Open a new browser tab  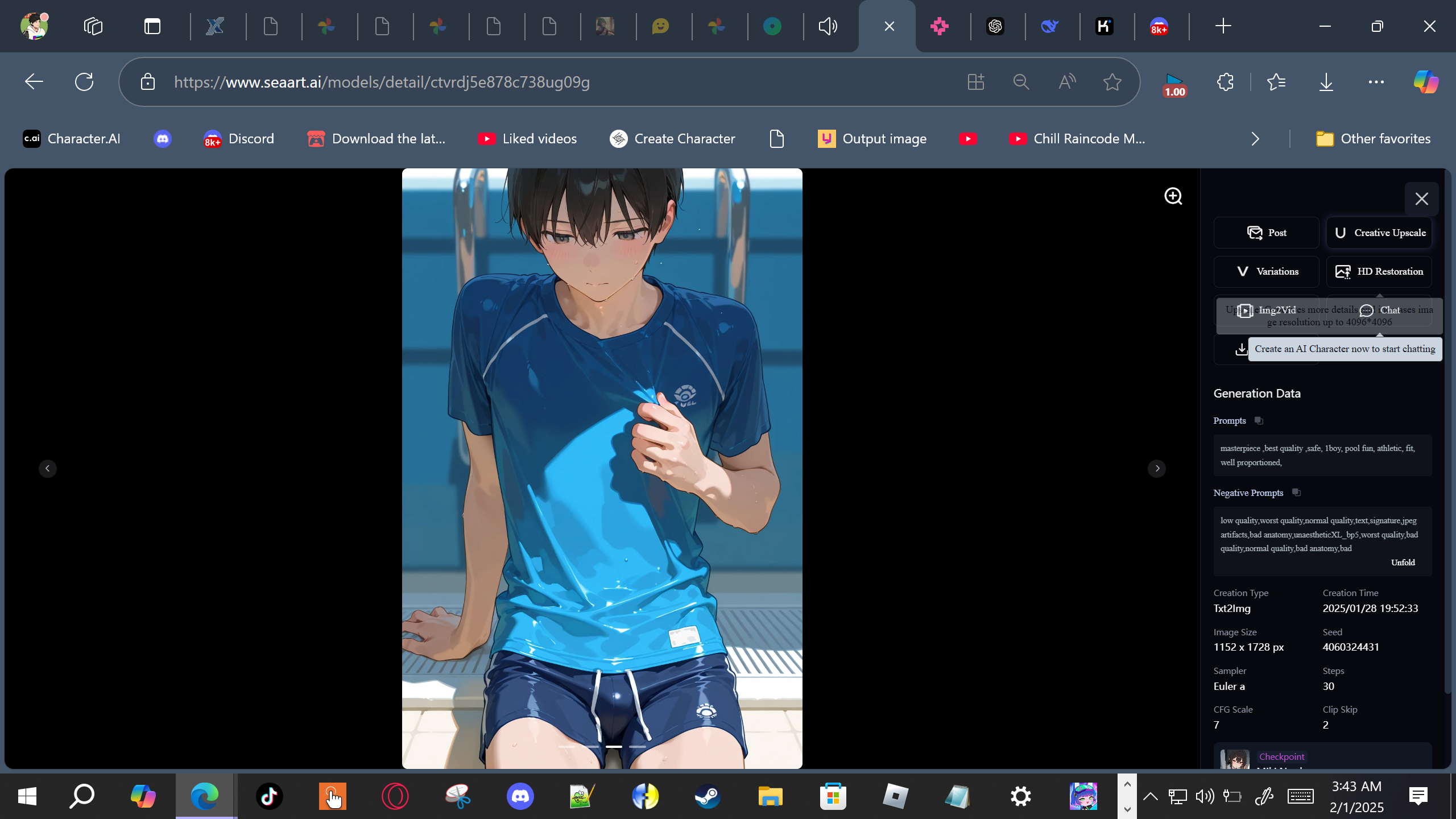pyautogui.click(x=1223, y=26)
